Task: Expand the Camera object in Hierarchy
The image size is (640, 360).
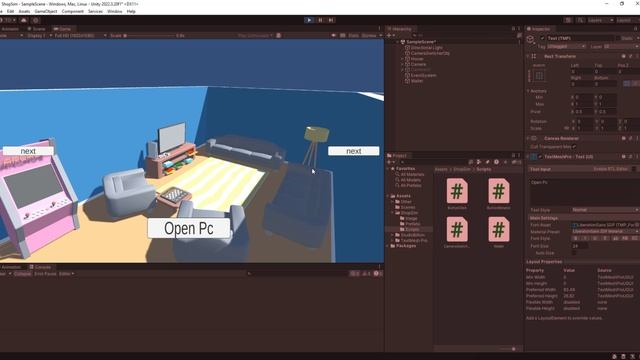Action: coord(402,64)
